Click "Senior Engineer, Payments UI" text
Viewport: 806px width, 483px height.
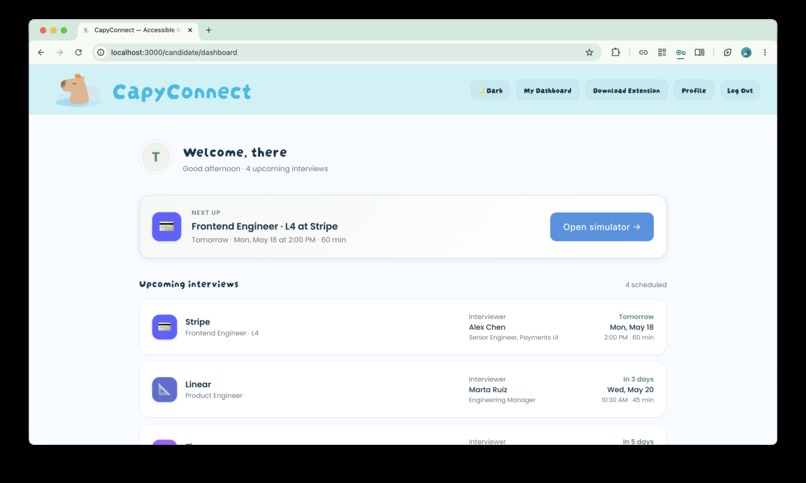(x=513, y=338)
